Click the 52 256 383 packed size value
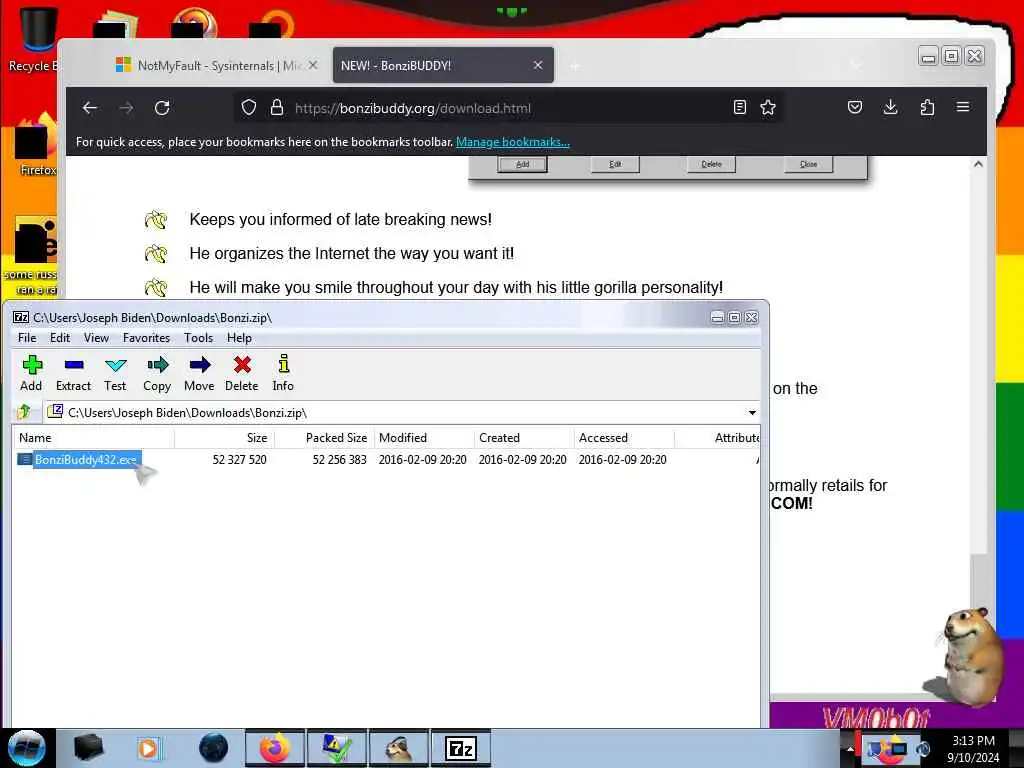 [x=339, y=460]
